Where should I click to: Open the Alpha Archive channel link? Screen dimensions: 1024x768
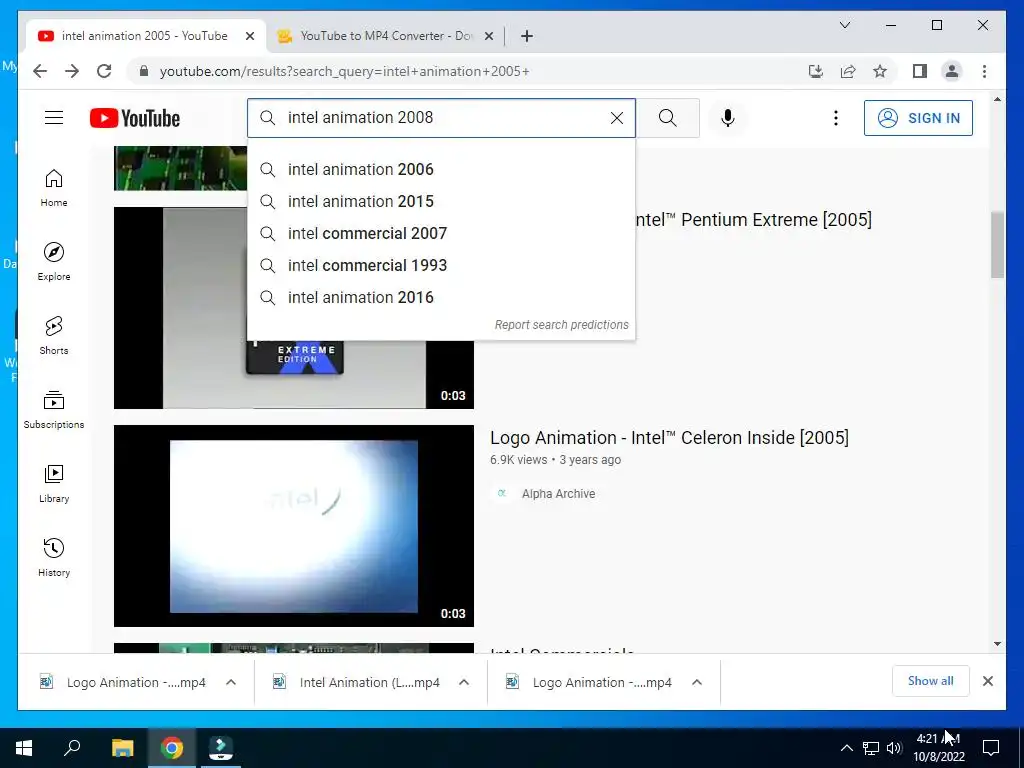tap(558, 494)
